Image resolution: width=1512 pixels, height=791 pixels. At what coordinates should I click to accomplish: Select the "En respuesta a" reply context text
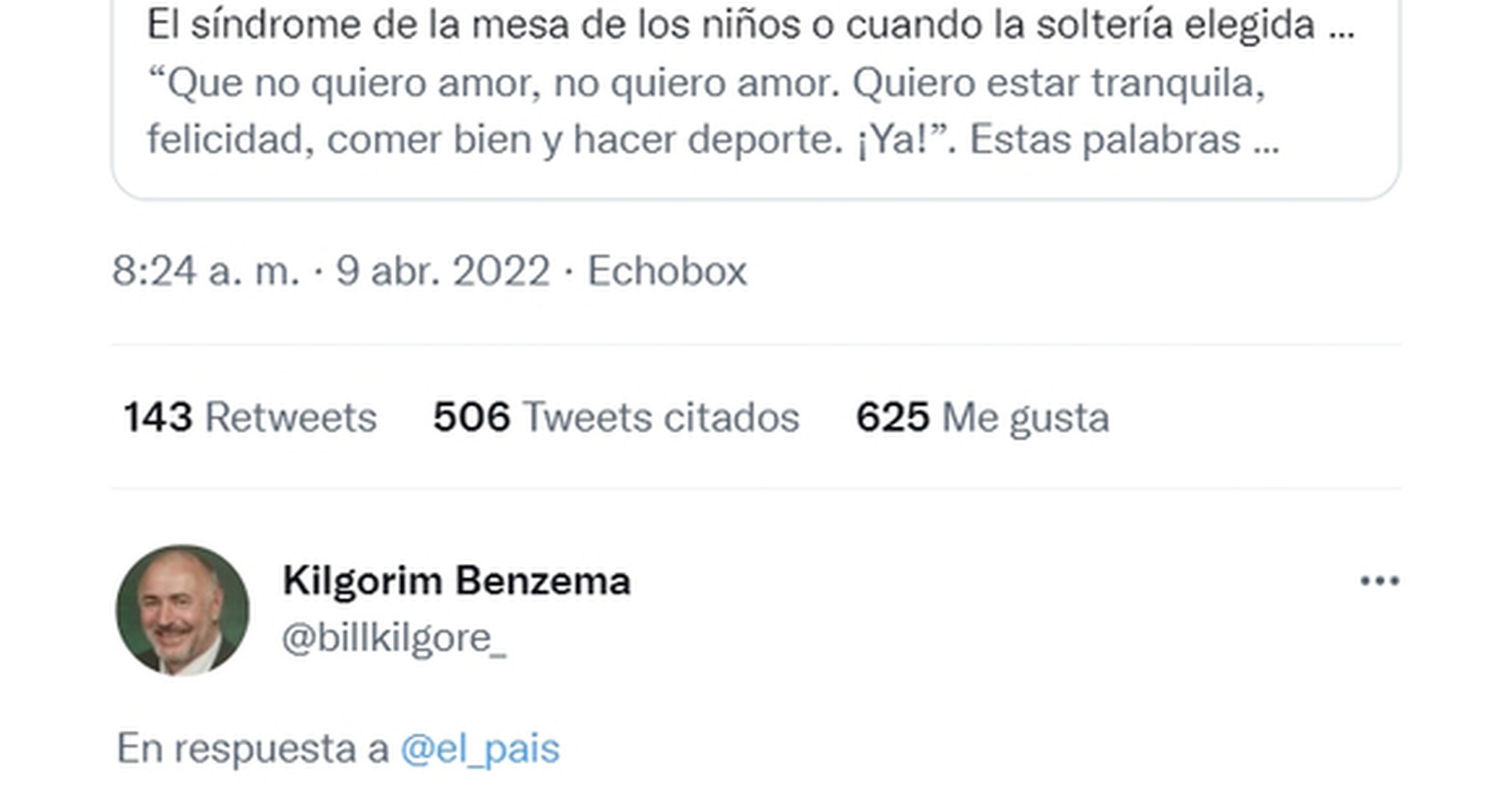coord(253,749)
